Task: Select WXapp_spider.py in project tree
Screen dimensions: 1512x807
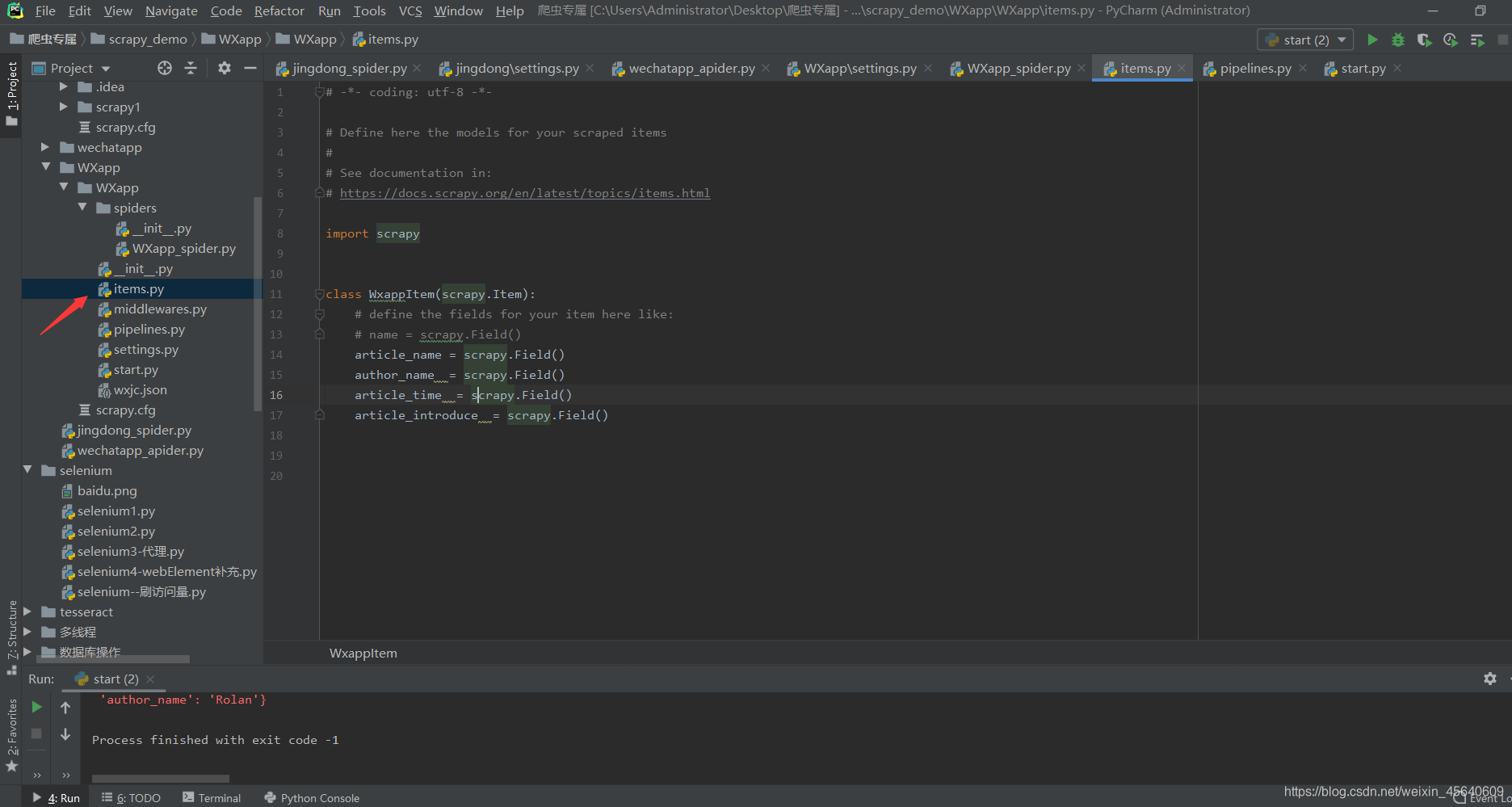Action: tap(184, 249)
